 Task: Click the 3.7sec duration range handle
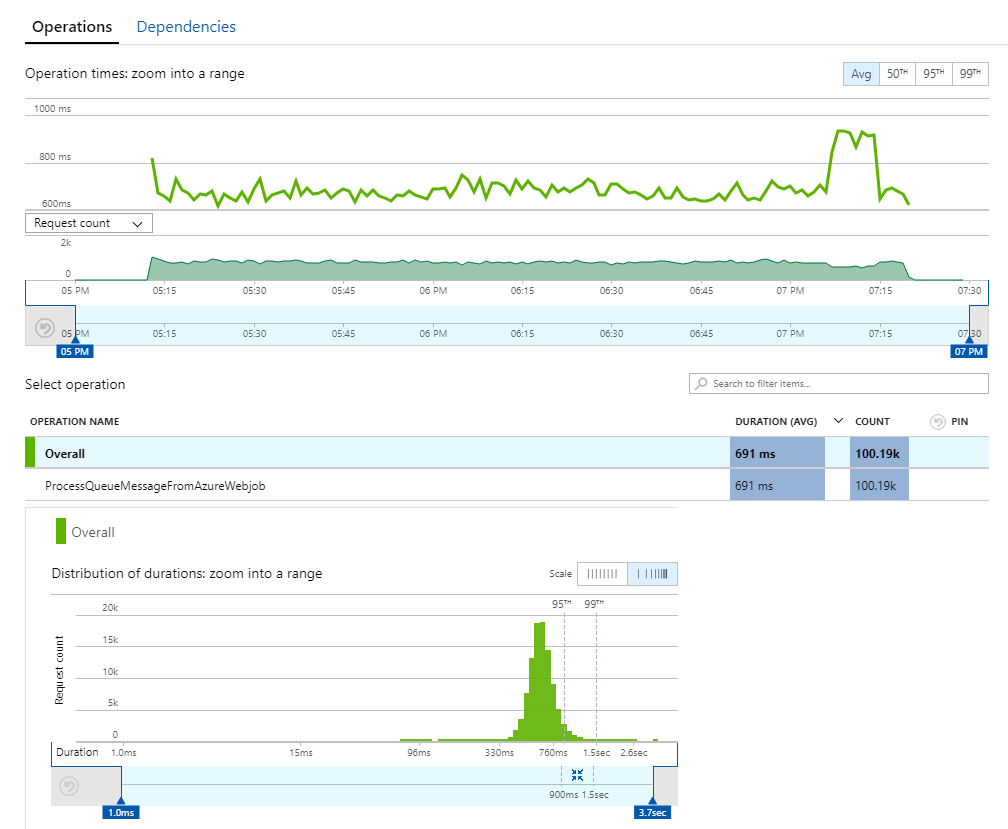tap(652, 812)
